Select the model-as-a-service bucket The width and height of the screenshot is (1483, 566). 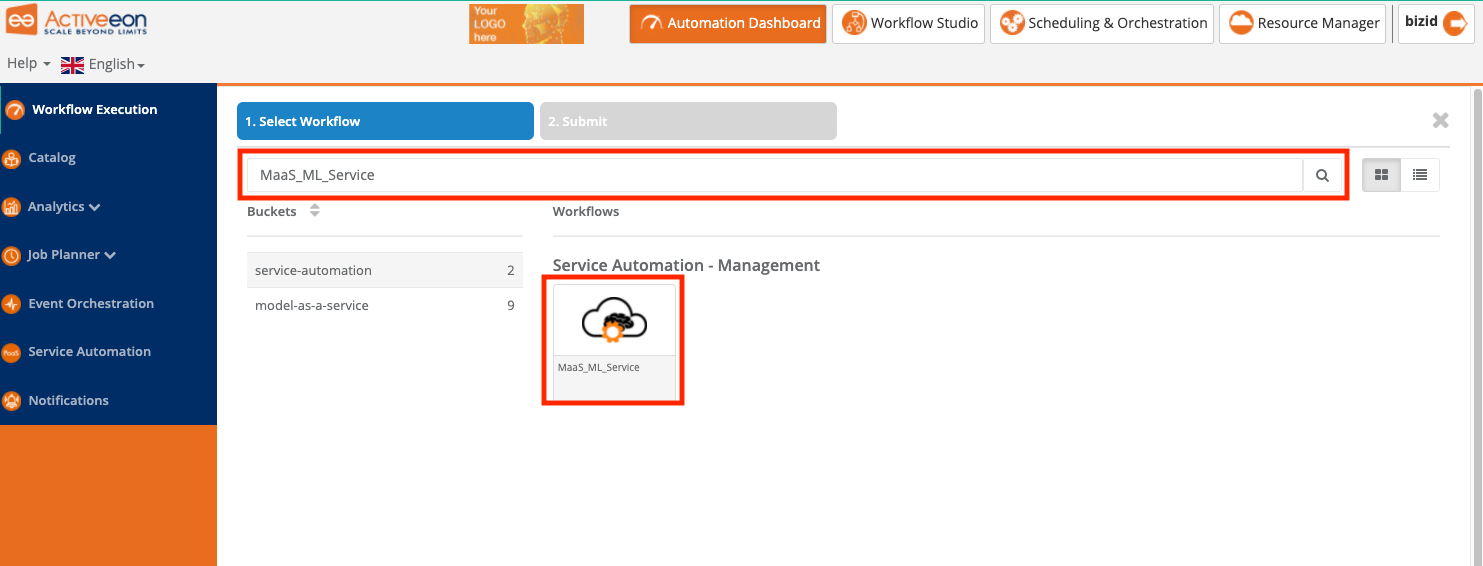(385, 305)
